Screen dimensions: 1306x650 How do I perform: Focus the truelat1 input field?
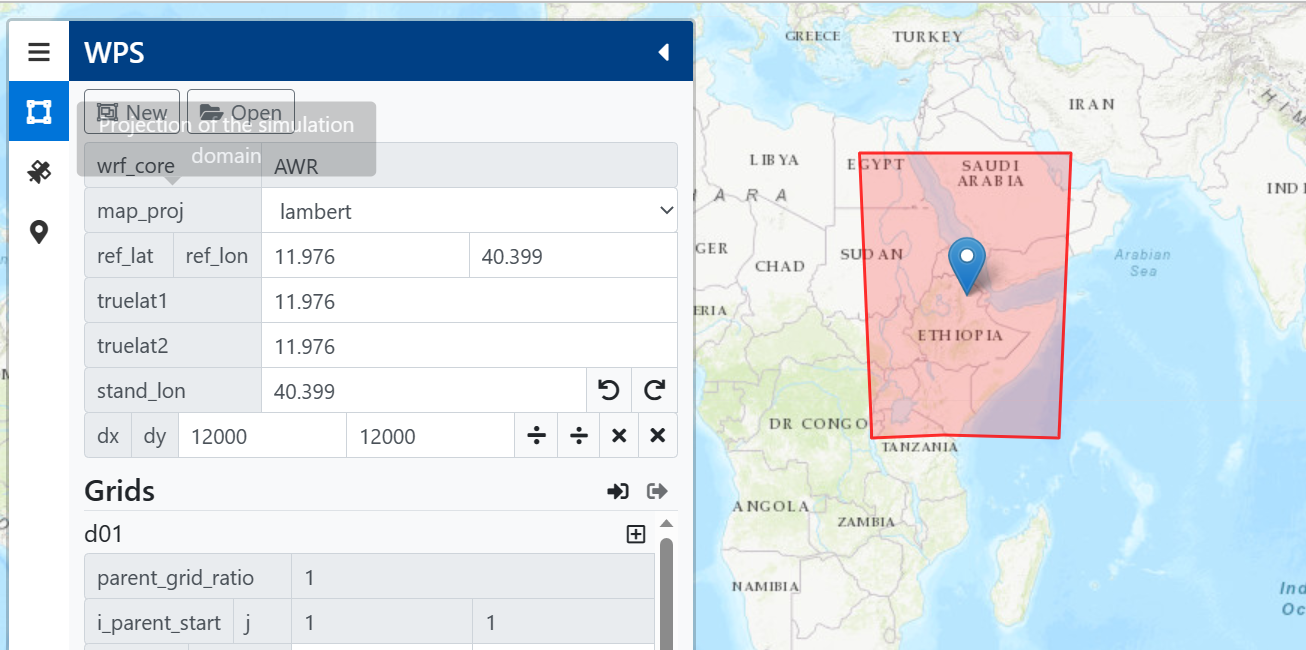(x=470, y=301)
